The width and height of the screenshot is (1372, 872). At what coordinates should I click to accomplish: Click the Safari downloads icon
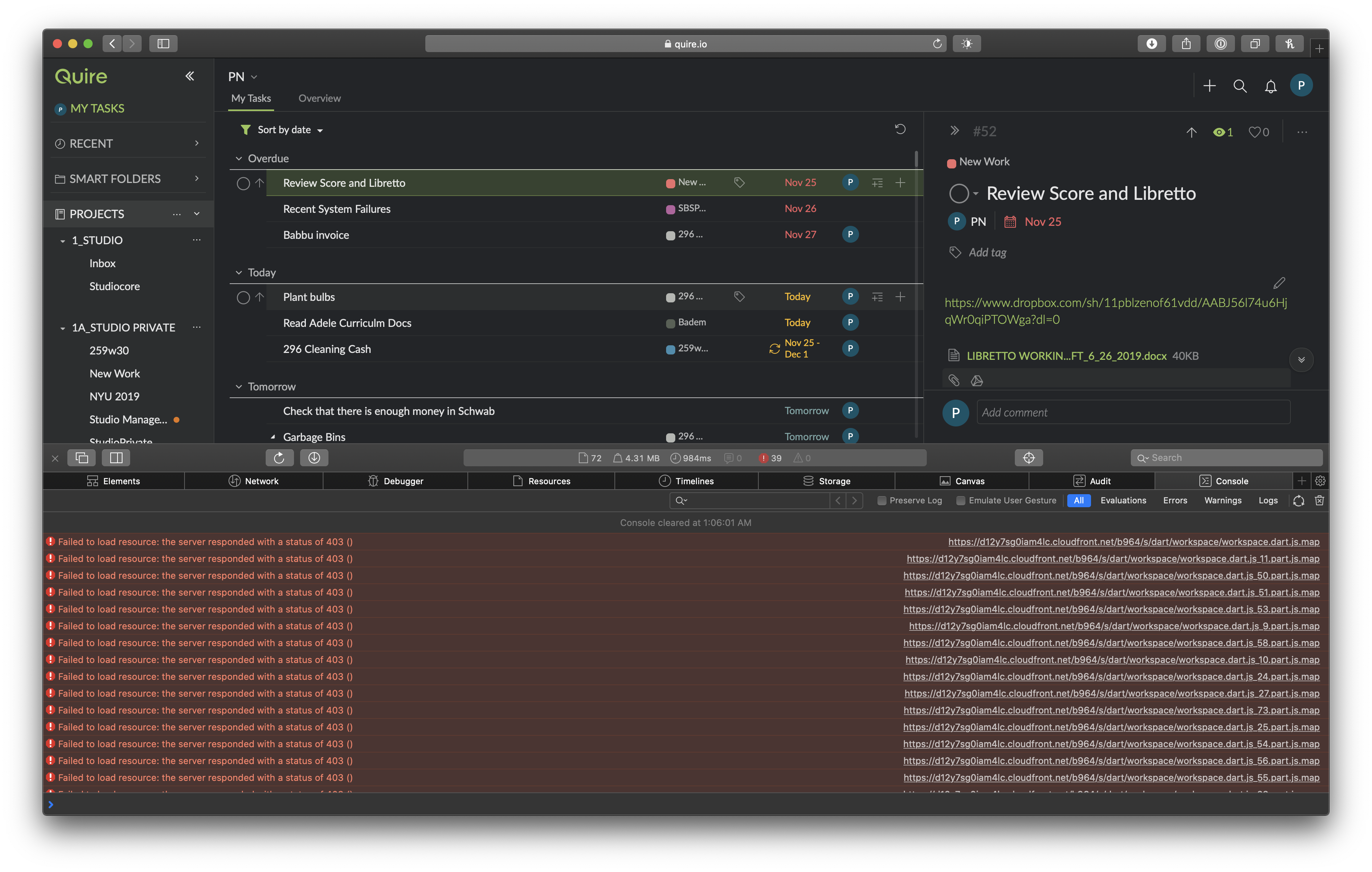click(1151, 44)
